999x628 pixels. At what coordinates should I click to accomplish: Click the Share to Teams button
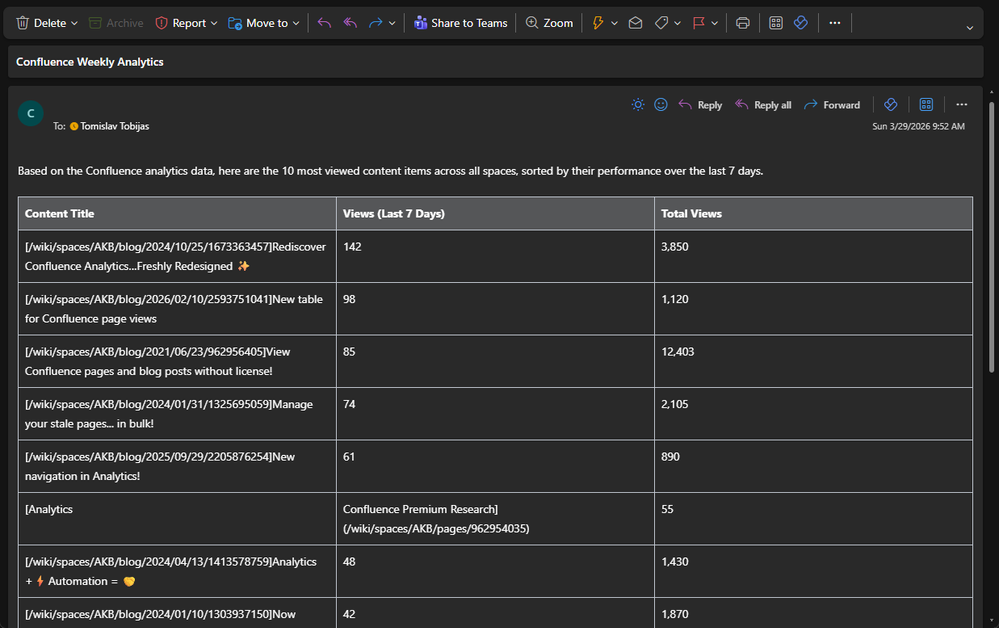tap(461, 23)
